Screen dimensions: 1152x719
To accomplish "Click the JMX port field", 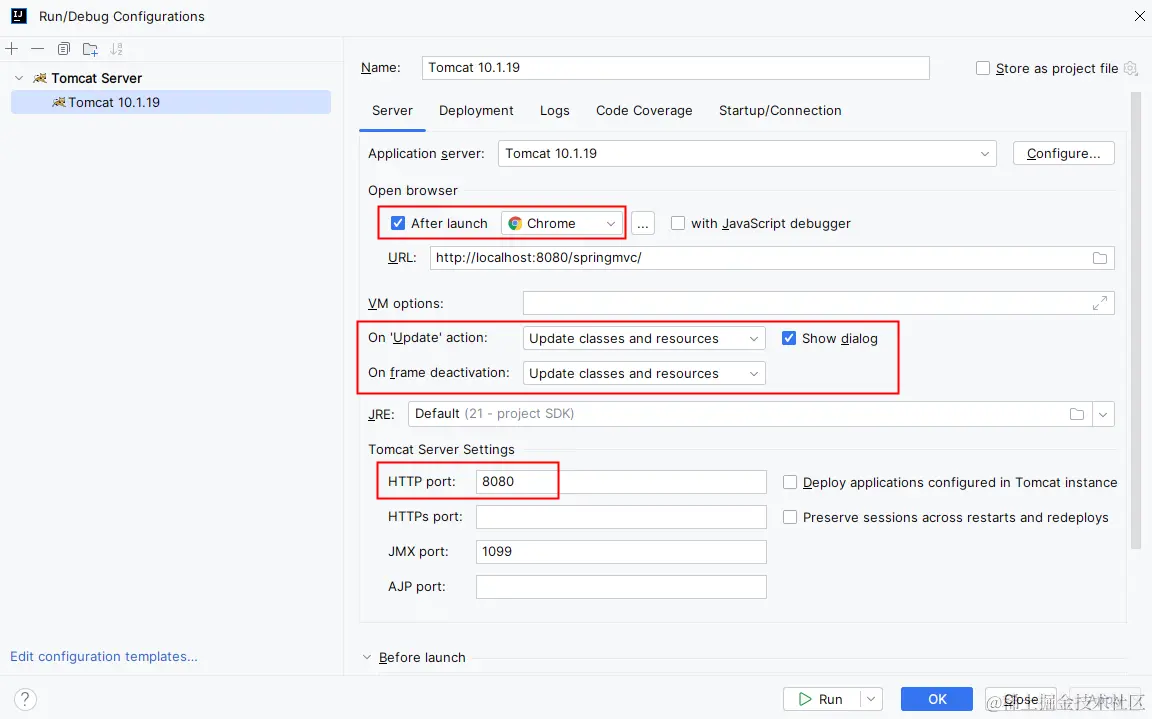I will (x=622, y=552).
